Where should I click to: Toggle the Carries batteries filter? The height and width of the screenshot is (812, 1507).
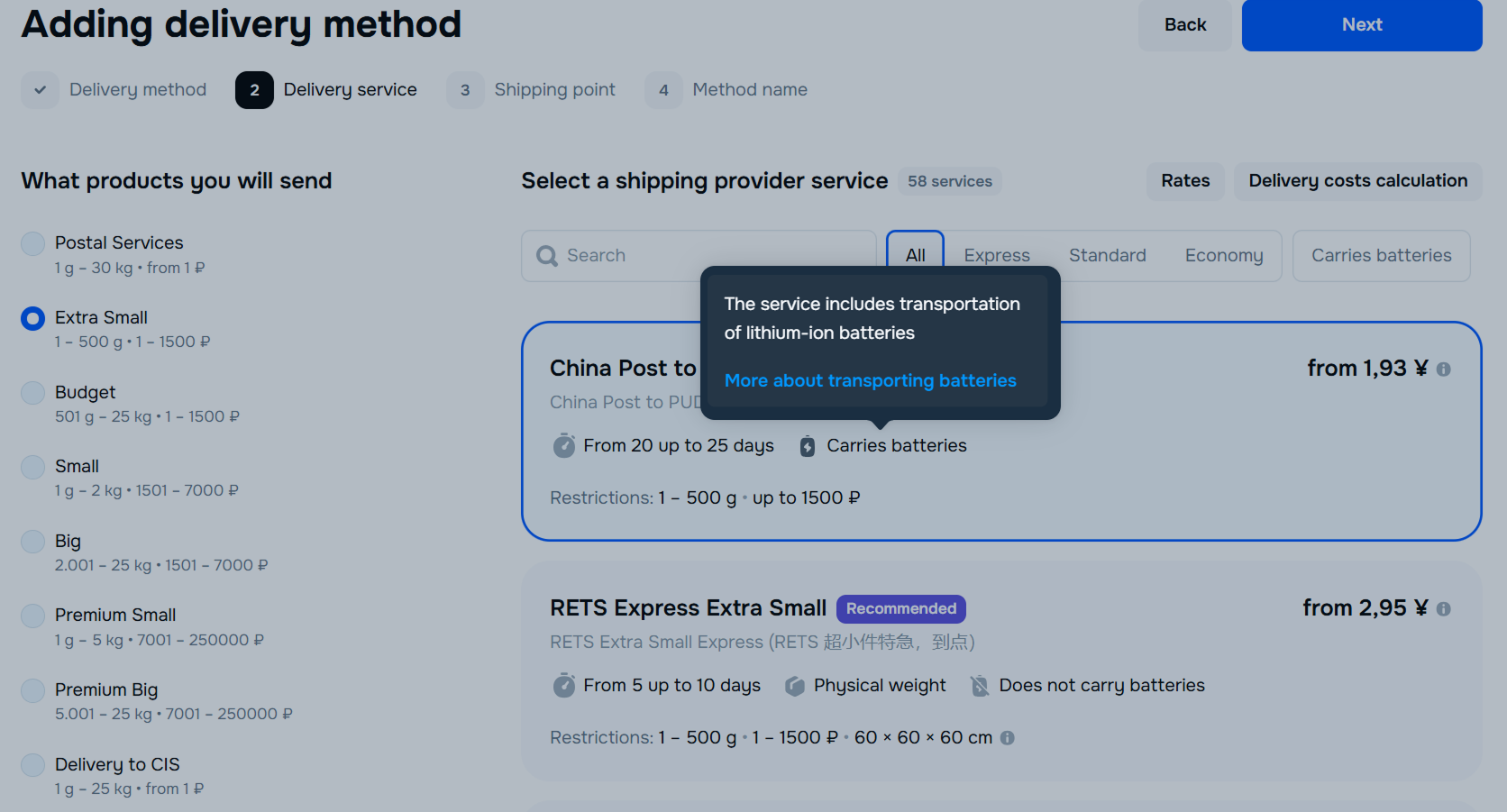point(1381,256)
